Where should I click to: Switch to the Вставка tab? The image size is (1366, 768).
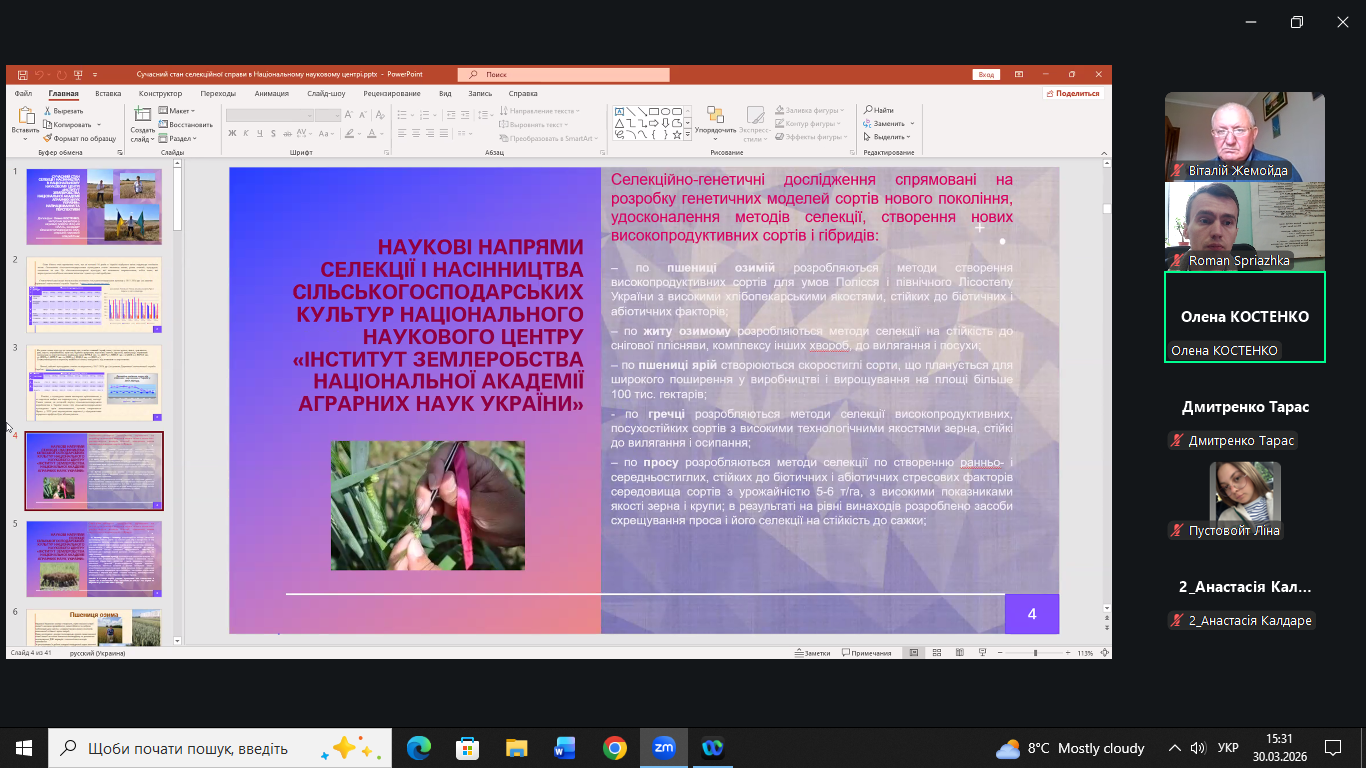click(108, 93)
